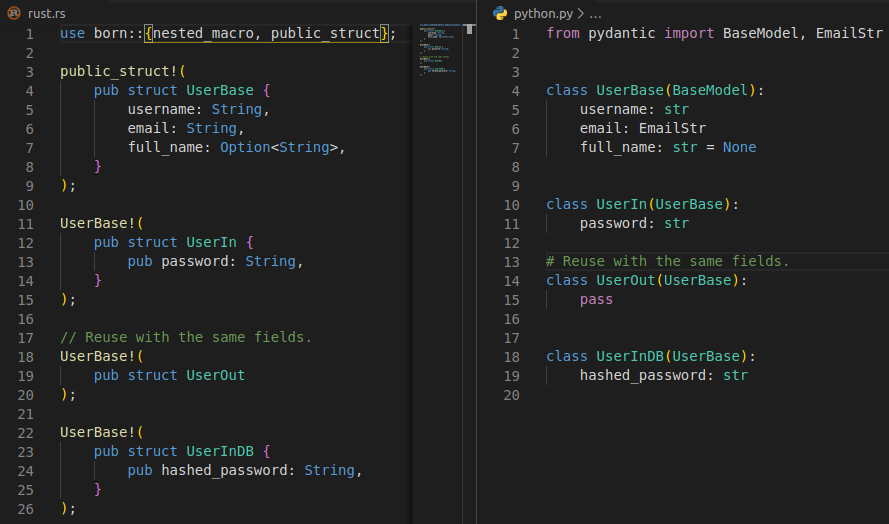Click 'password: str' on python line 11
The height and width of the screenshot is (524, 889).
[634, 223]
